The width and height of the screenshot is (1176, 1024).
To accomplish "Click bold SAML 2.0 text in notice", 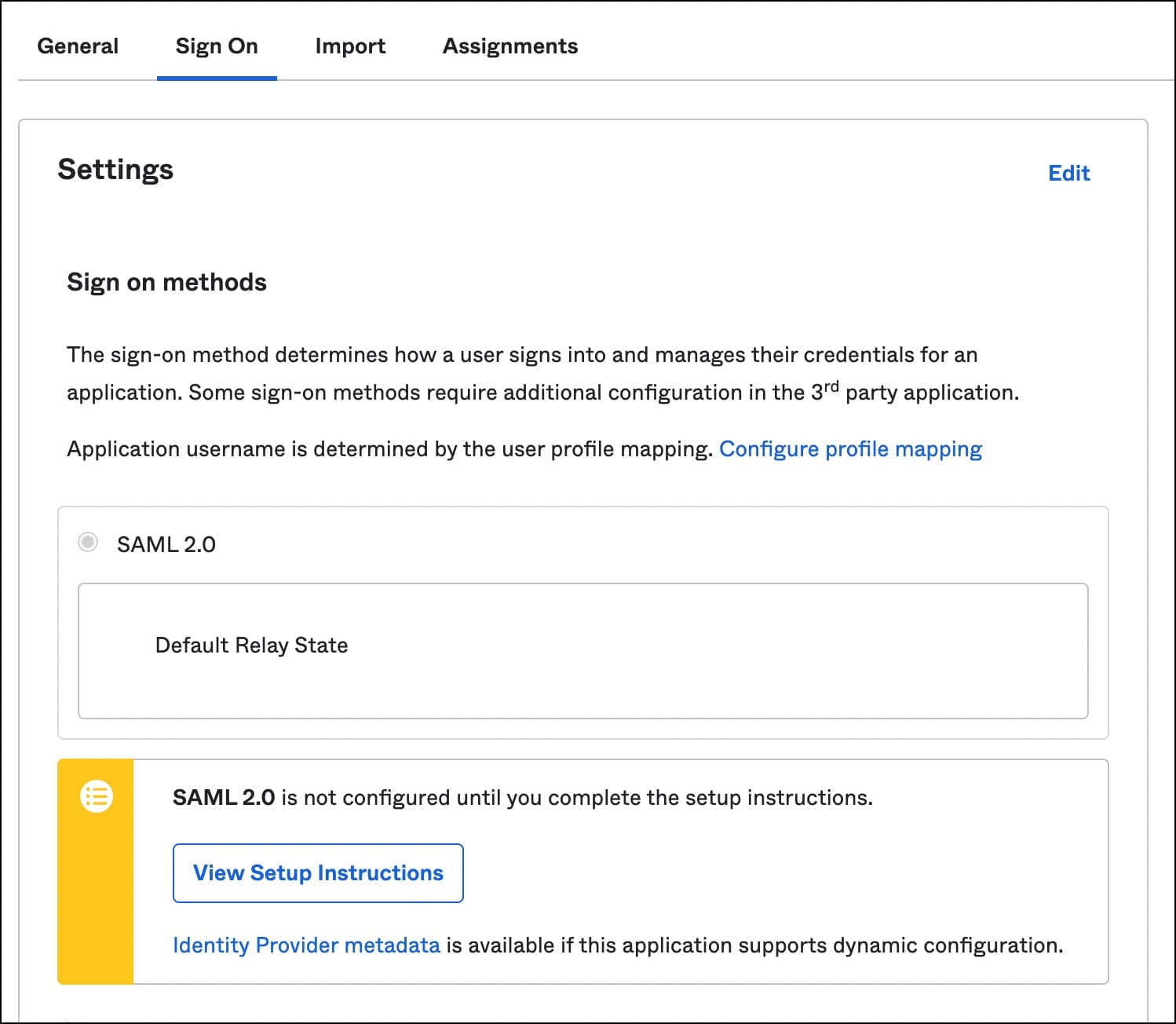I will [223, 798].
